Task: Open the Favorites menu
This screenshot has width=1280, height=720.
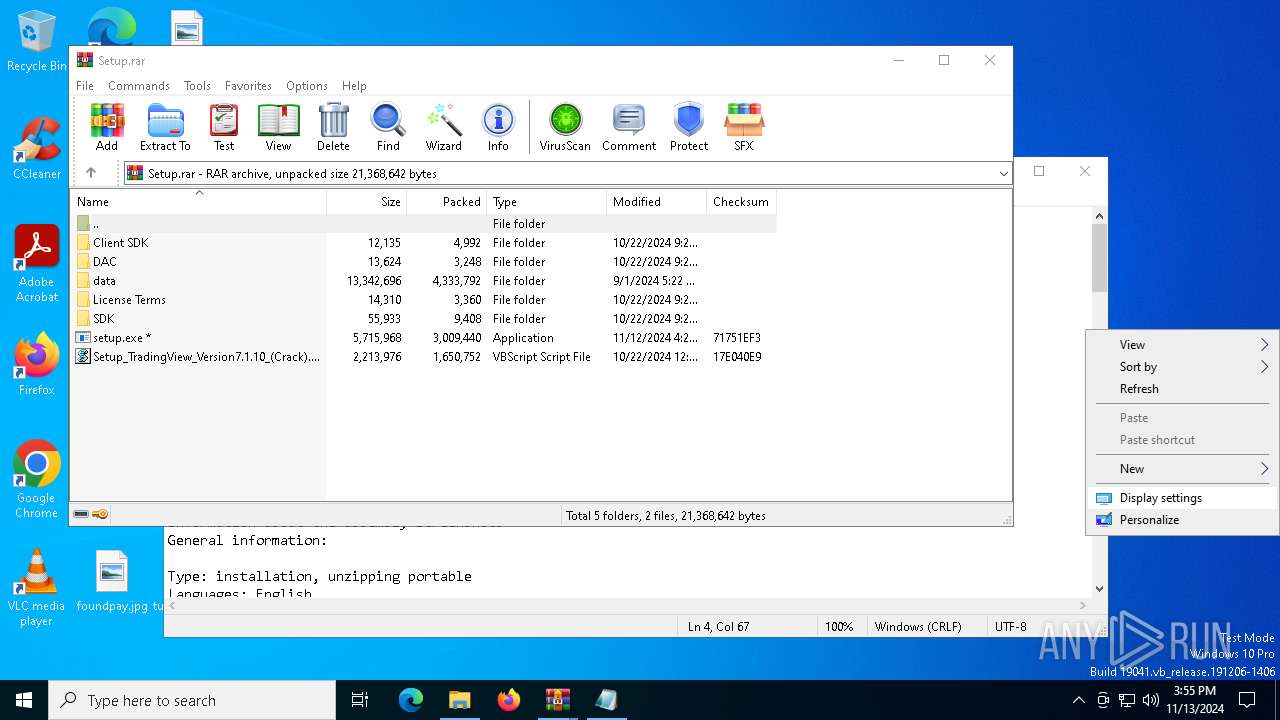Action: tap(248, 86)
